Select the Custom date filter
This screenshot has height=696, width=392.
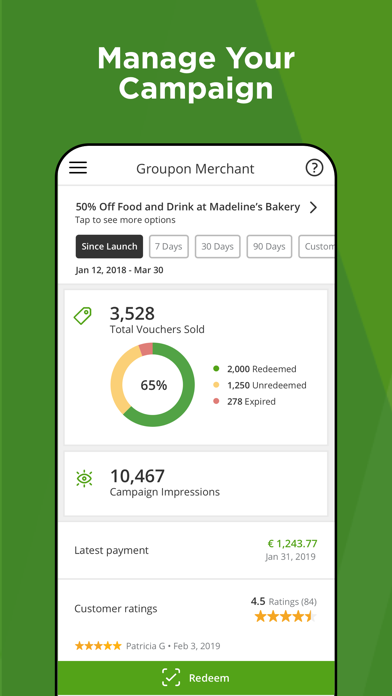pyautogui.click(x=317, y=247)
